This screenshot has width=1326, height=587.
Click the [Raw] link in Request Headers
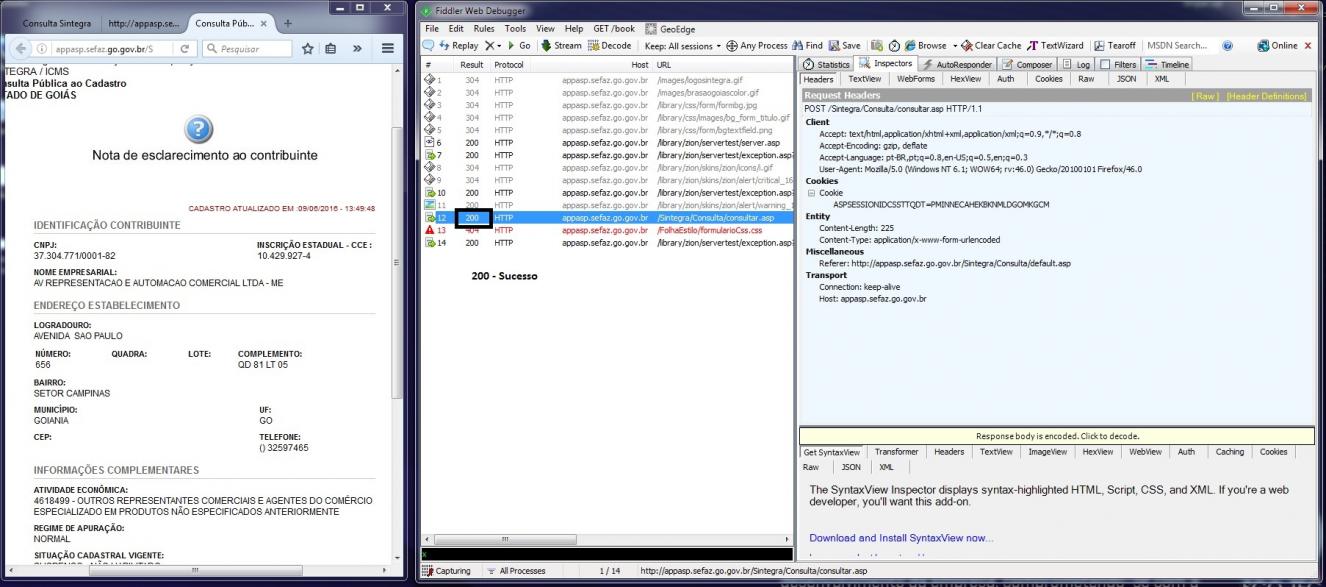tap(1205, 96)
